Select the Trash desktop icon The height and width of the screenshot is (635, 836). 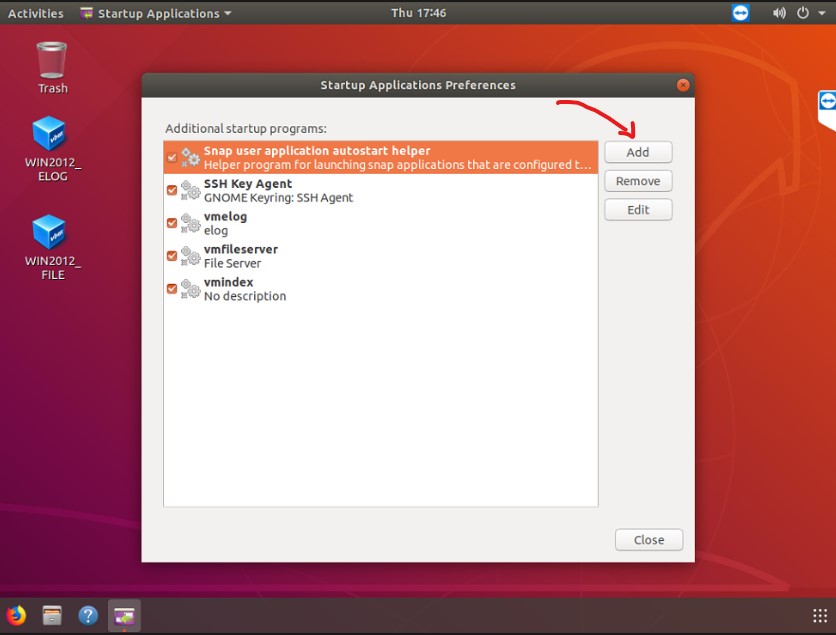click(52, 67)
